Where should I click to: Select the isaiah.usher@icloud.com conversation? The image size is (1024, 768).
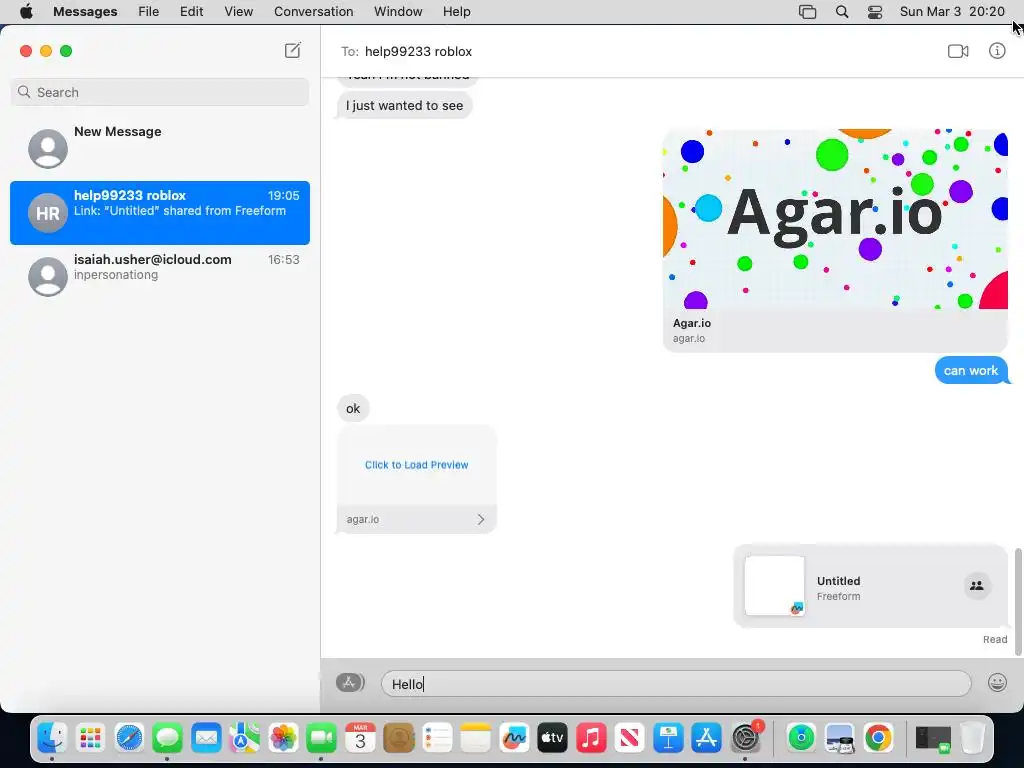click(160, 276)
